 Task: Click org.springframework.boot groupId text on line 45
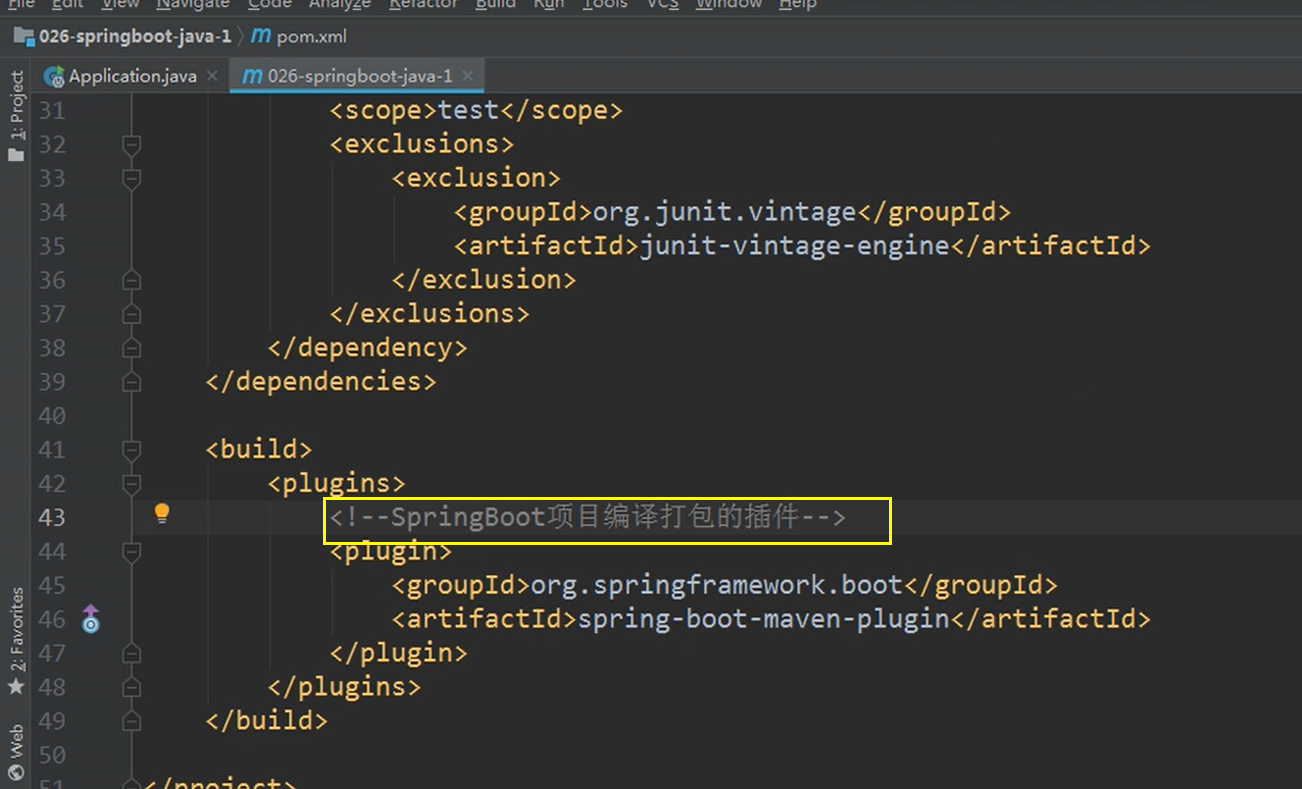click(x=717, y=585)
